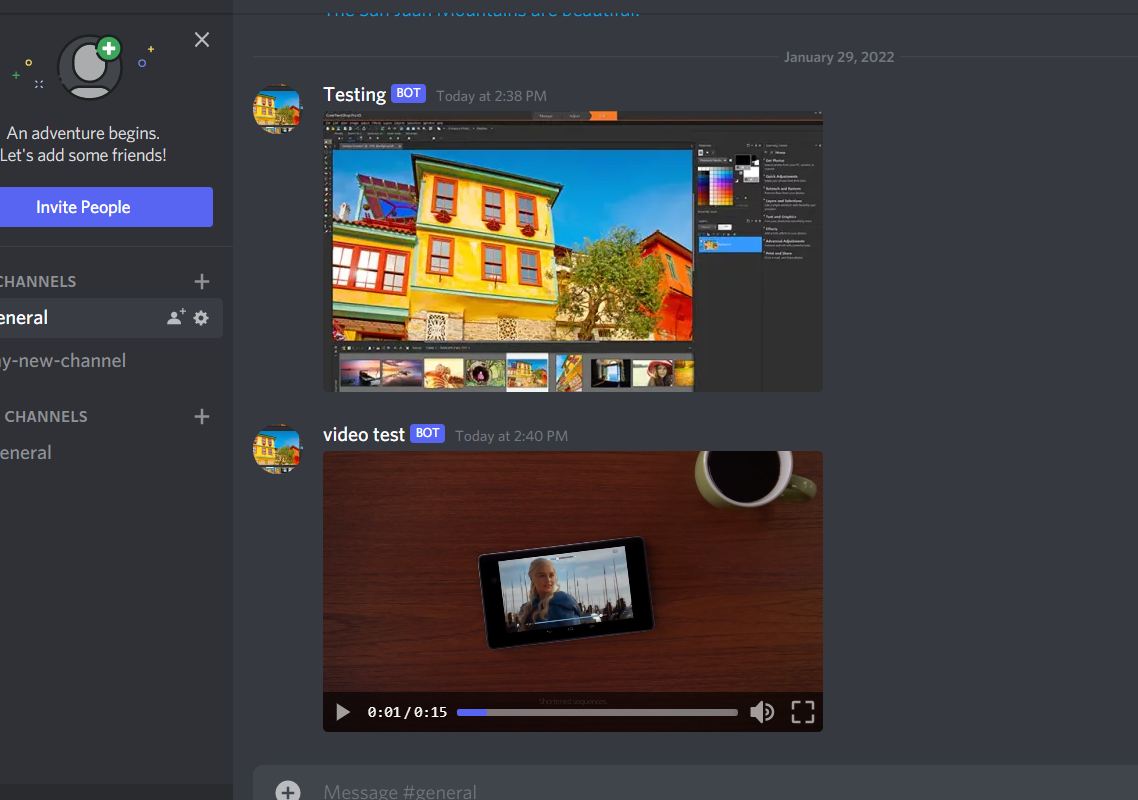Open the Testing bot's avatar
The width and height of the screenshot is (1138, 800).
point(277,110)
